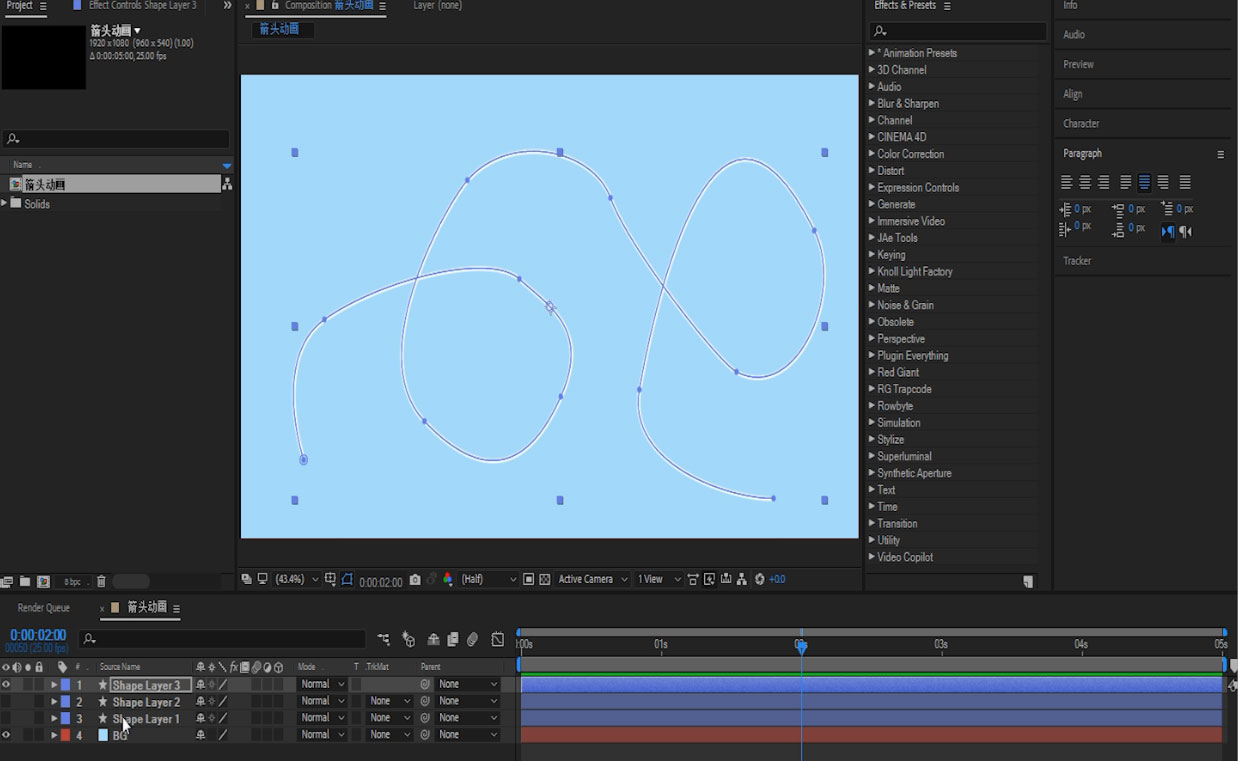The image size is (1238, 761).
Task: Create a new folder in Project panel
Action: click(x=25, y=582)
